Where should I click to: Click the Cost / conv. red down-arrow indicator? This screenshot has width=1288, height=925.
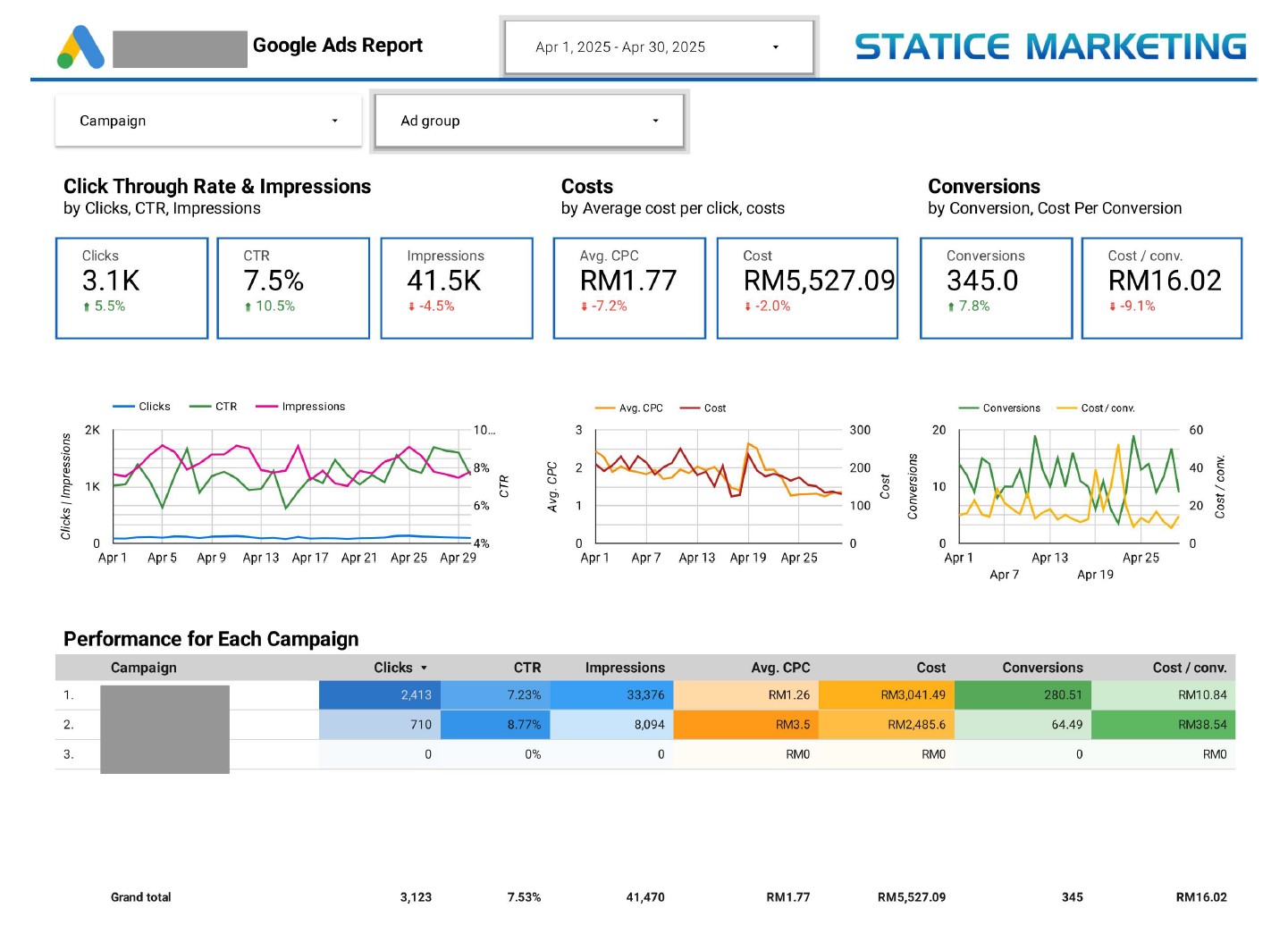(x=1112, y=307)
